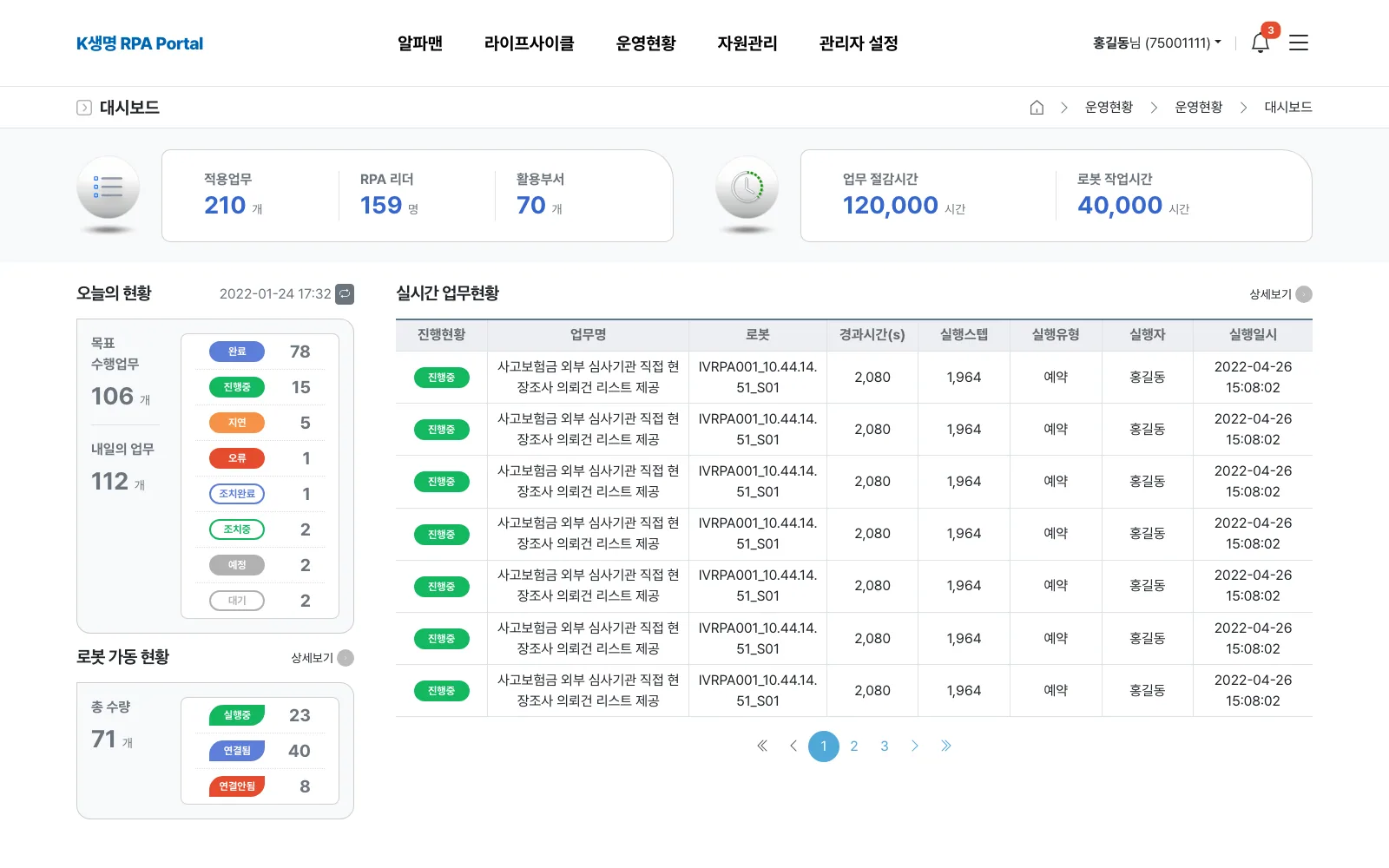The width and height of the screenshot is (1389, 868).
Task: Click the 로봇 작업시간 value 40,000
Action: click(x=1120, y=206)
